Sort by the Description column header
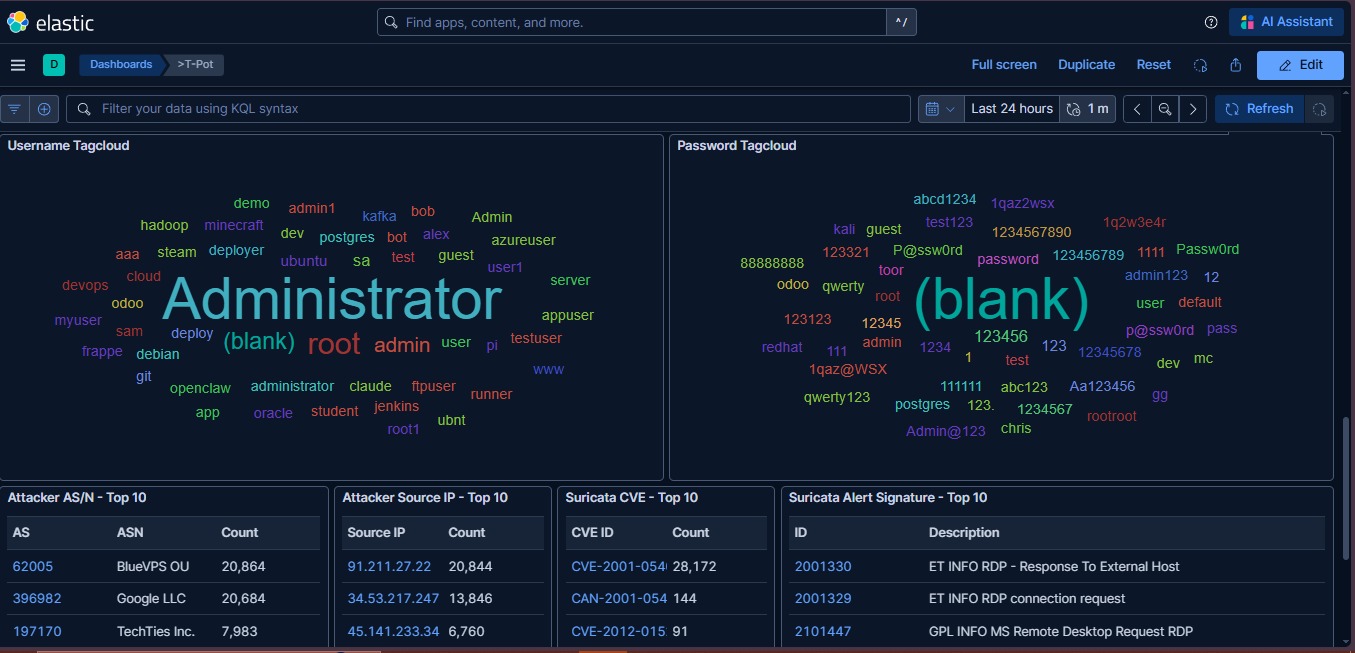1355x653 pixels. pyautogui.click(x=964, y=533)
